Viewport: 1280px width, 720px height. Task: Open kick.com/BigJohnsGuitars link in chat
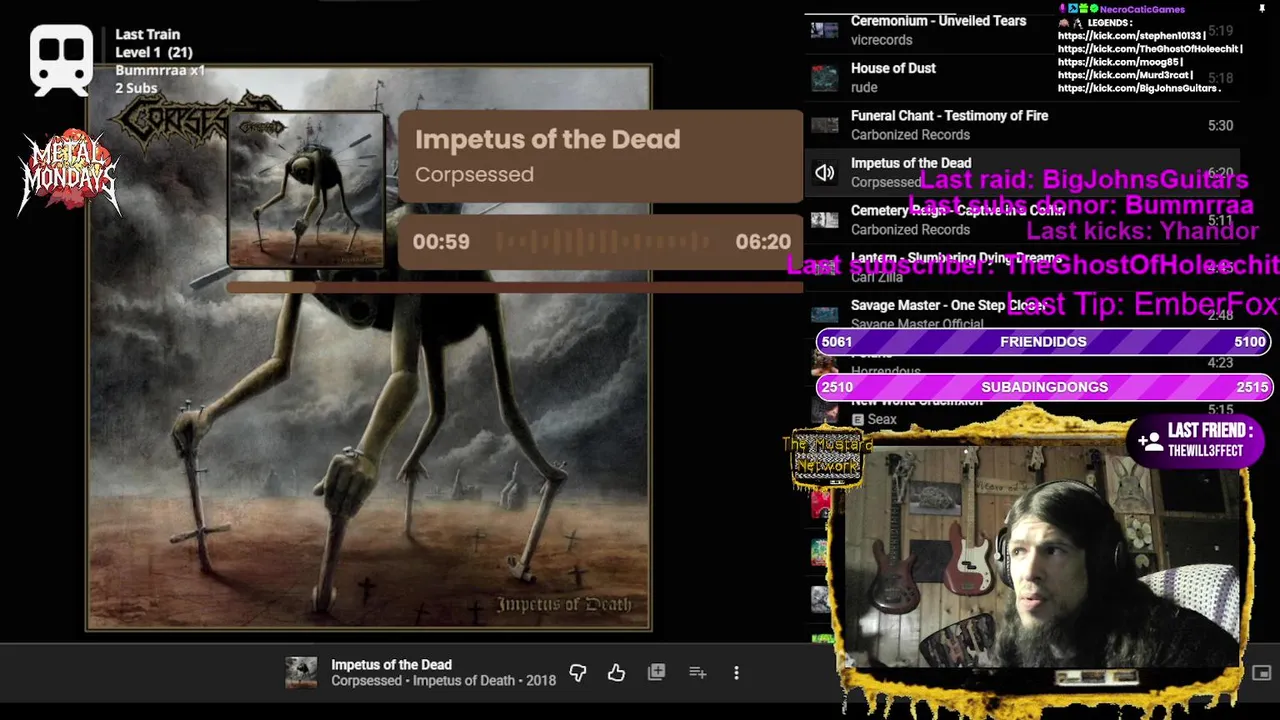tap(1138, 88)
